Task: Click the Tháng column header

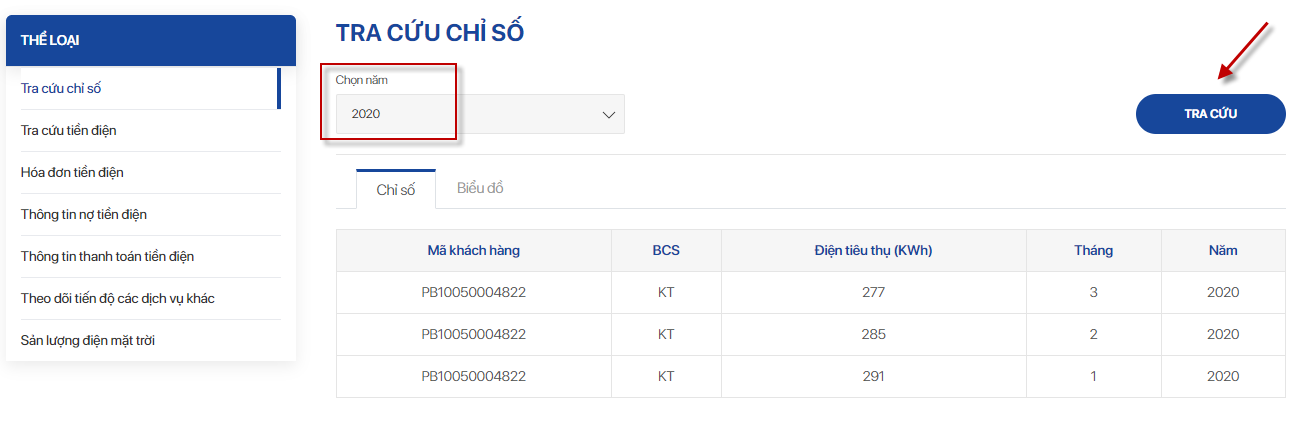Action: (x=1093, y=251)
